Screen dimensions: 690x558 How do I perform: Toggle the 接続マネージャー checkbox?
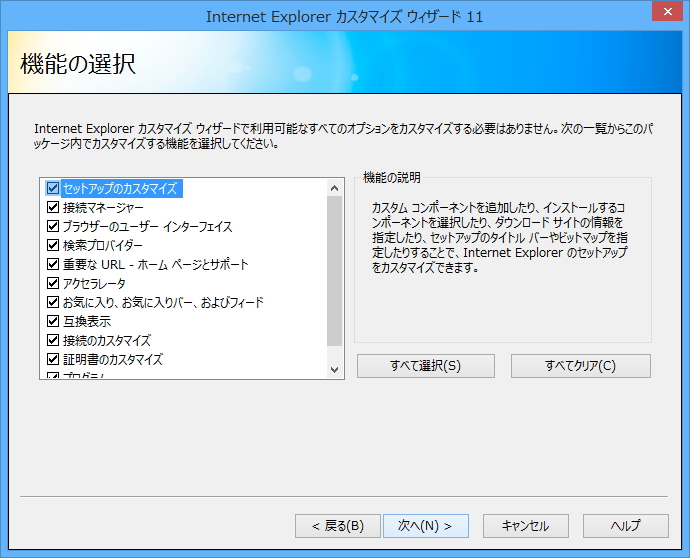53,207
